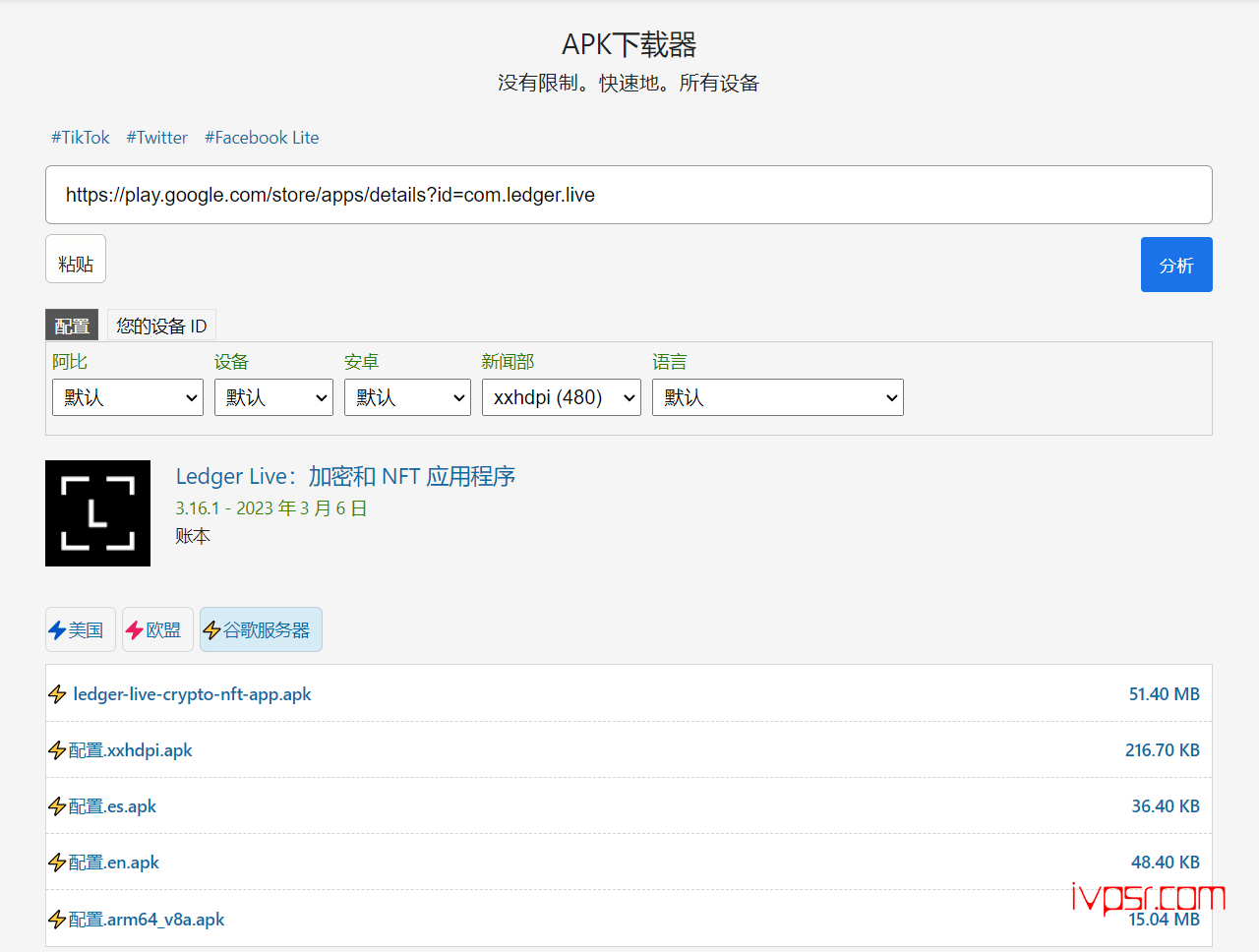Click the 216.70 KB file size
The height and width of the screenshot is (952, 1259).
(1163, 750)
